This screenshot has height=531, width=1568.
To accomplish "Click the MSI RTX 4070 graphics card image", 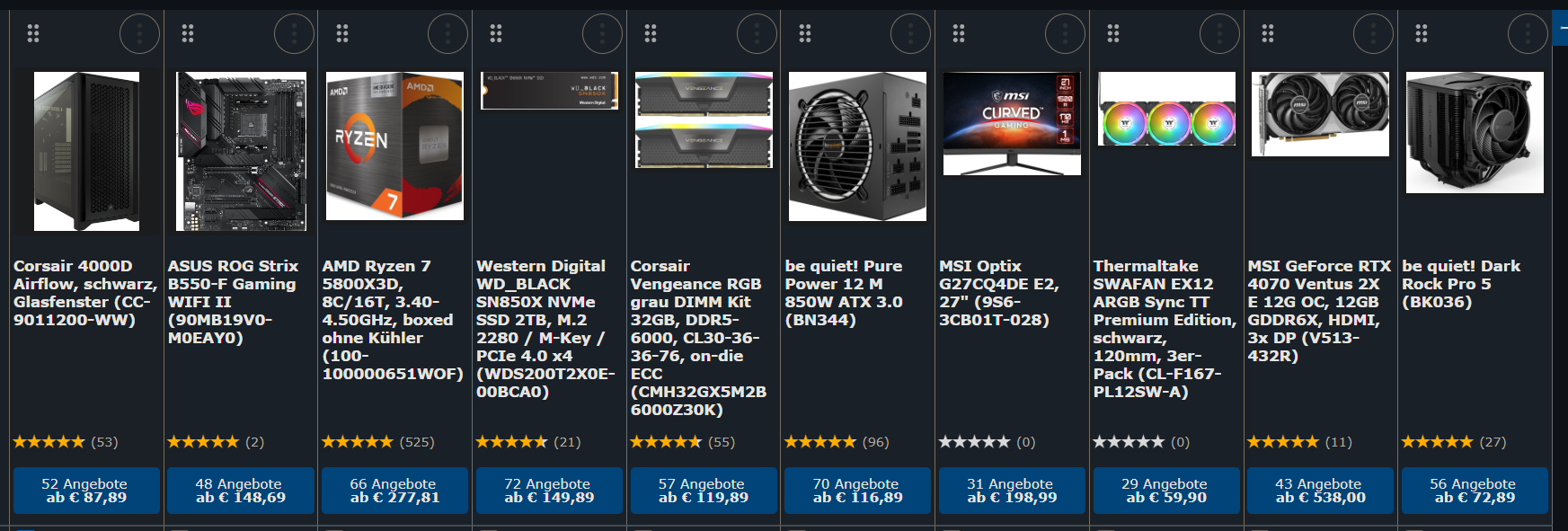I will point(1320,114).
